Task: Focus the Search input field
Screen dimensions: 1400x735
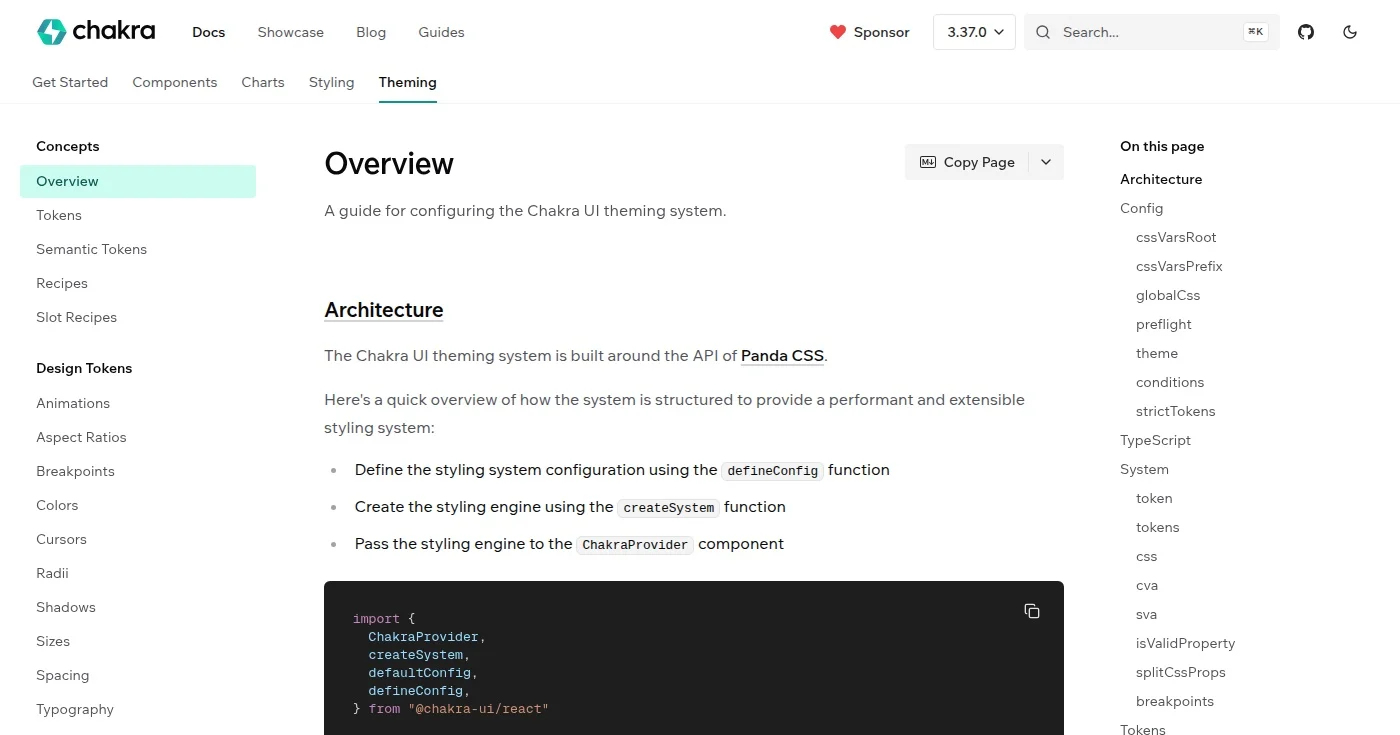Action: [x=1150, y=32]
